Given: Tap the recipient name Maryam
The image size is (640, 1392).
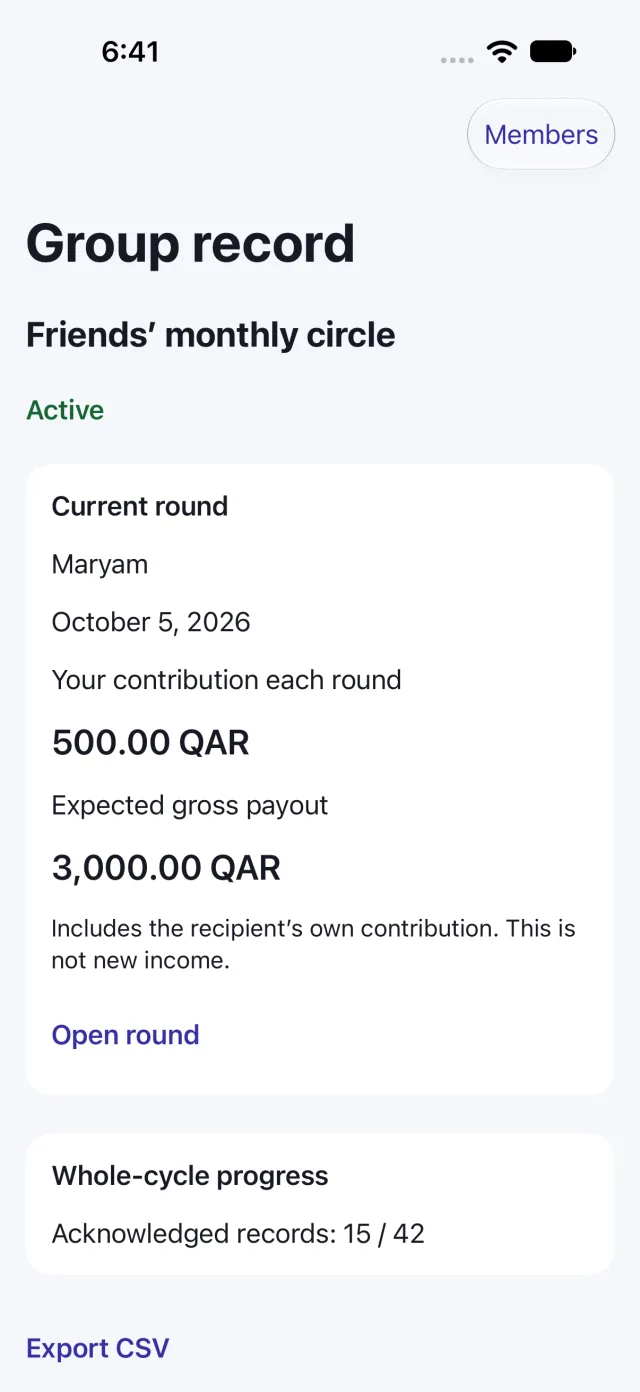Looking at the screenshot, I should (x=100, y=565).
